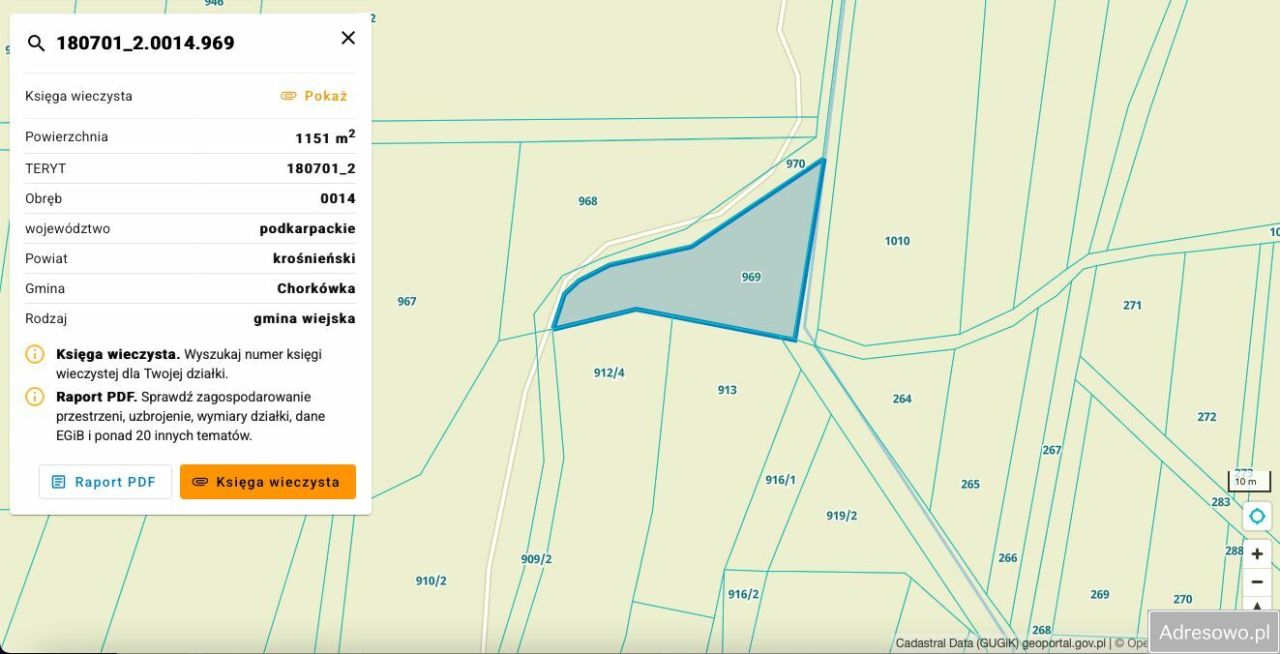1280x654 pixels.
Task: Click the Pokaż link for Księga wieczysta
Action: click(314, 96)
